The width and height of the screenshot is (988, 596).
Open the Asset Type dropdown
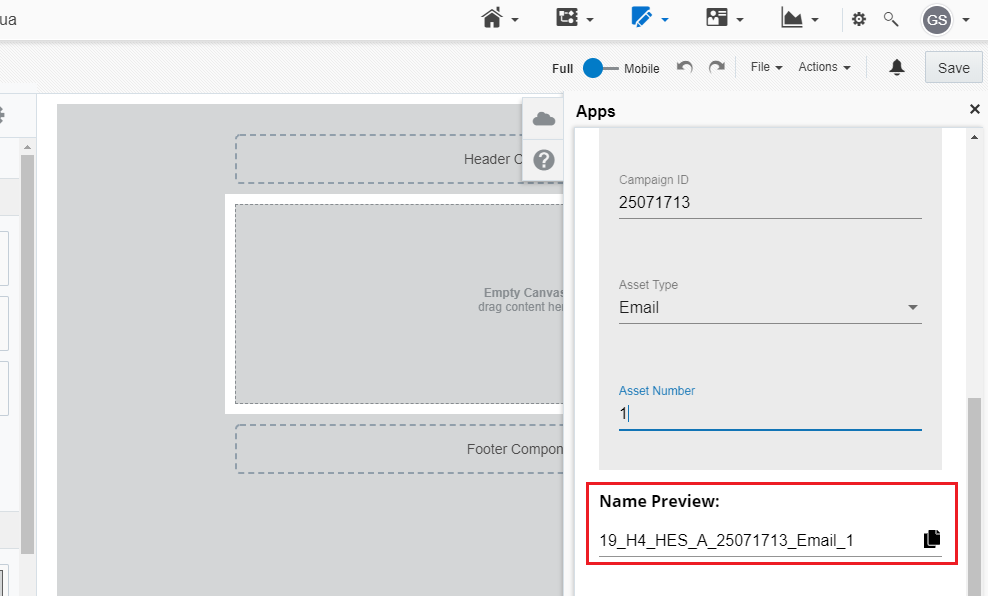click(770, 307)
